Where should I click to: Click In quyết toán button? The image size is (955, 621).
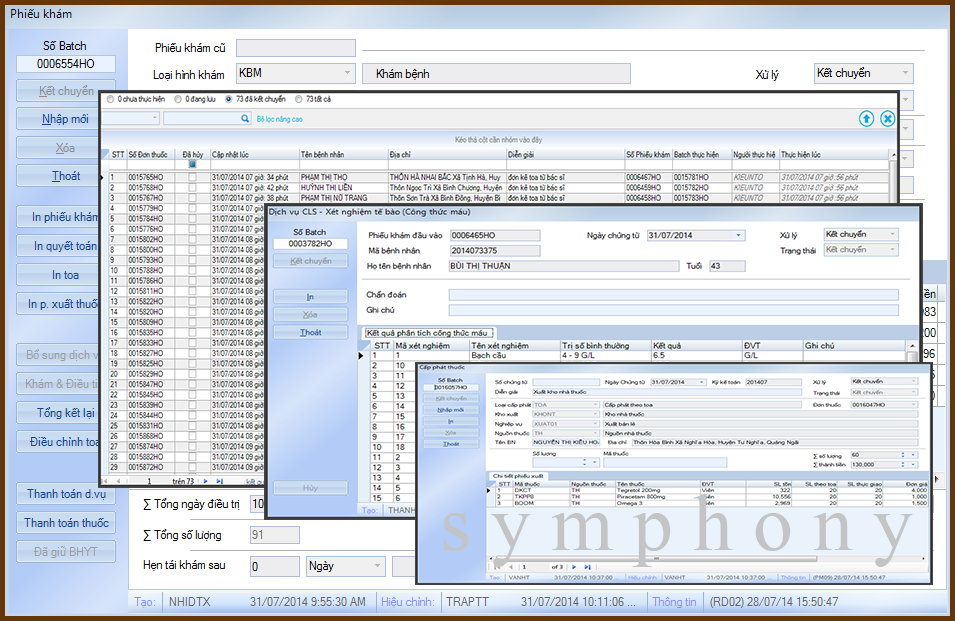tap(65, 246)
